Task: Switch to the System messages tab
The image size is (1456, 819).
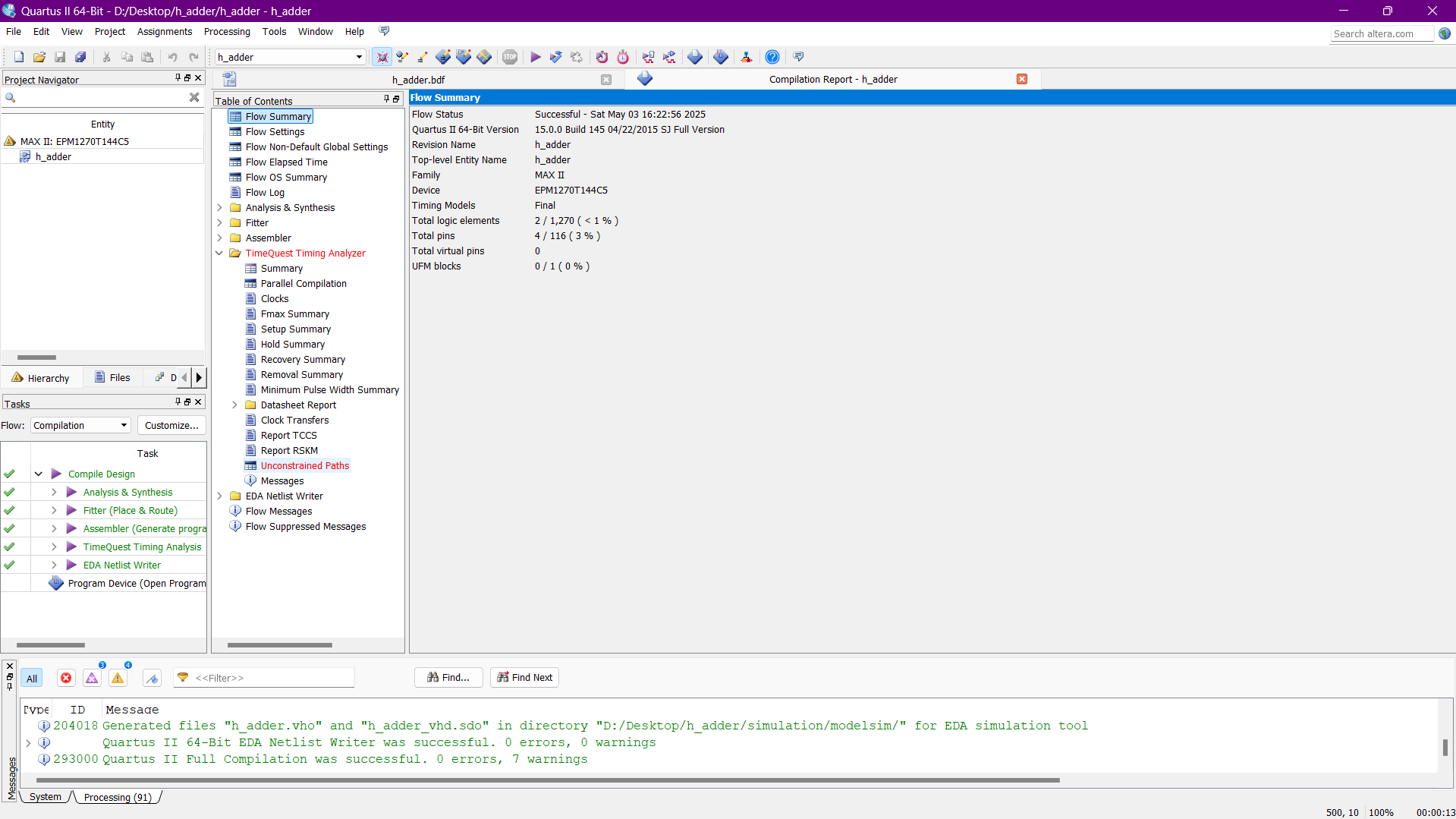Action: (x=46, y=796)
